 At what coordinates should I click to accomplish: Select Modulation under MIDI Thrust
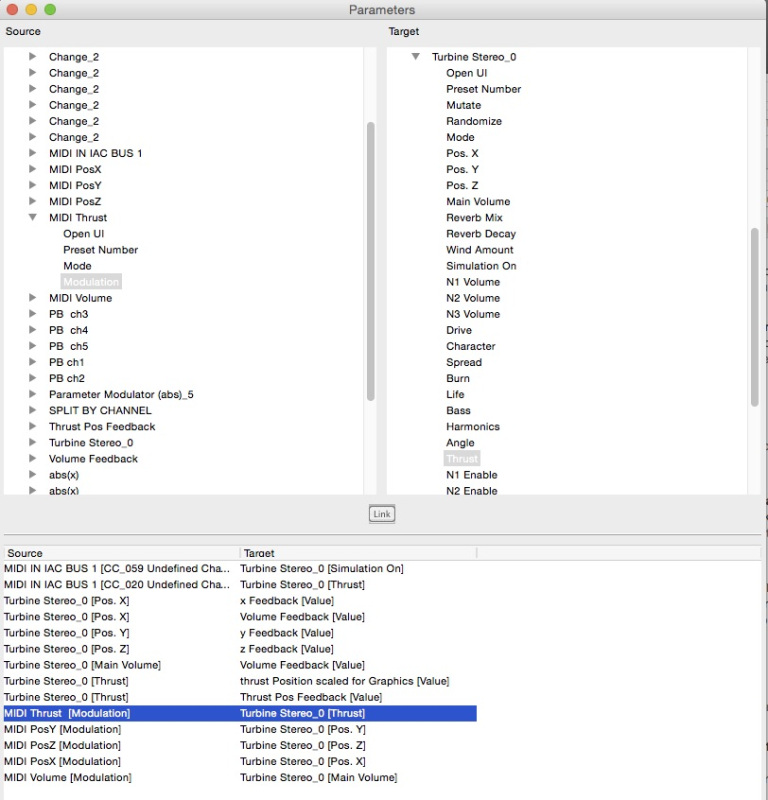91,282
